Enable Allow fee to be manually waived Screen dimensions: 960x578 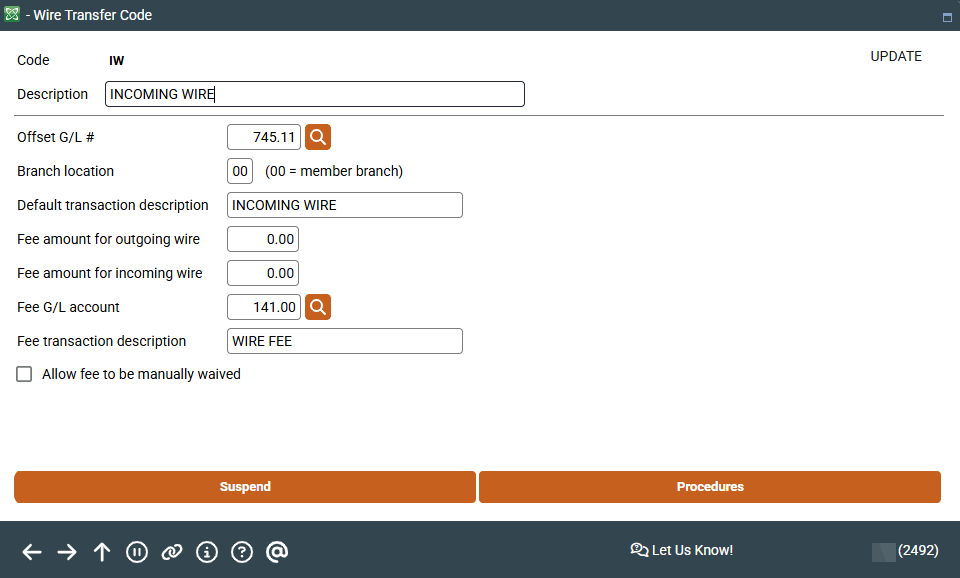click(25, 375)
